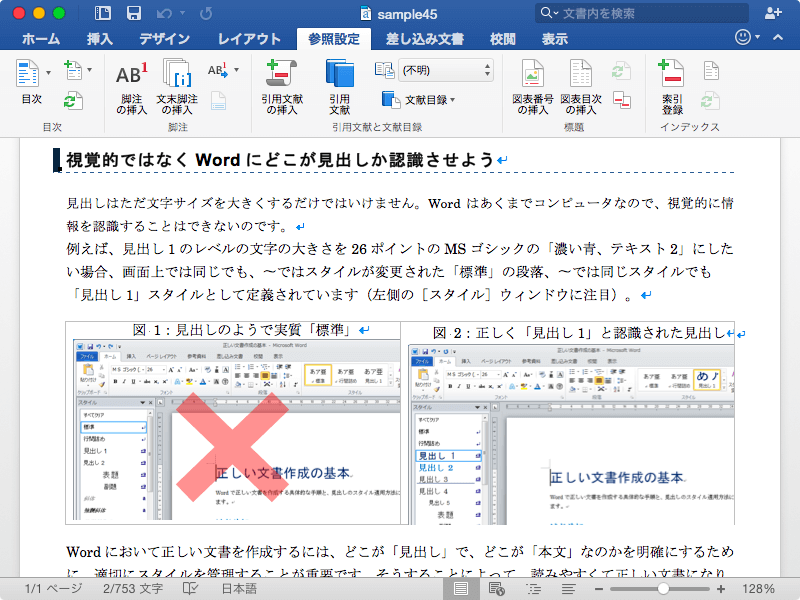Switch to the 差し込み文書 tab
This screenshot has width=800, height=600.
(424, 39)
